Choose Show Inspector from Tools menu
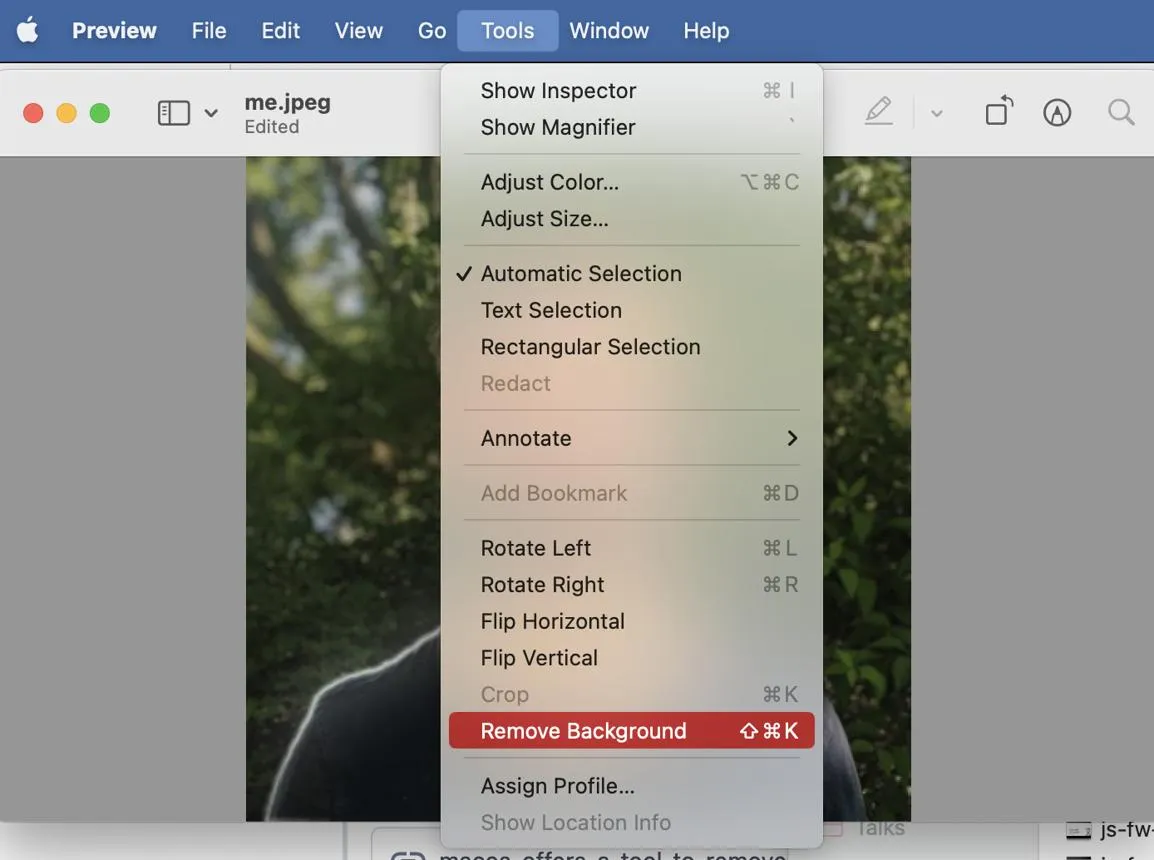This screenshot has height=860, width=1154. click(631, 90)
